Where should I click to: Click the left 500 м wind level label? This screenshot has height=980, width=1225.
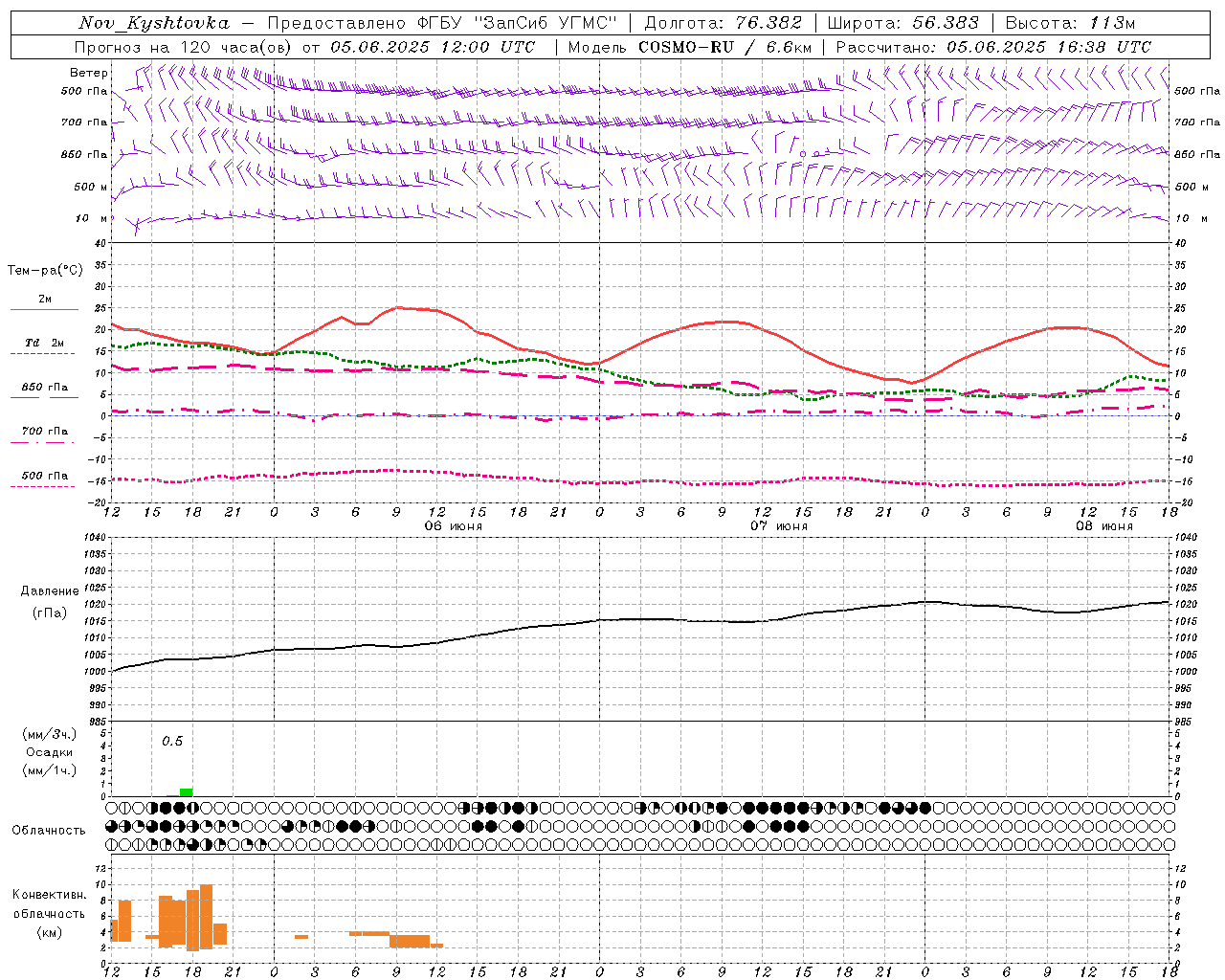91,187
